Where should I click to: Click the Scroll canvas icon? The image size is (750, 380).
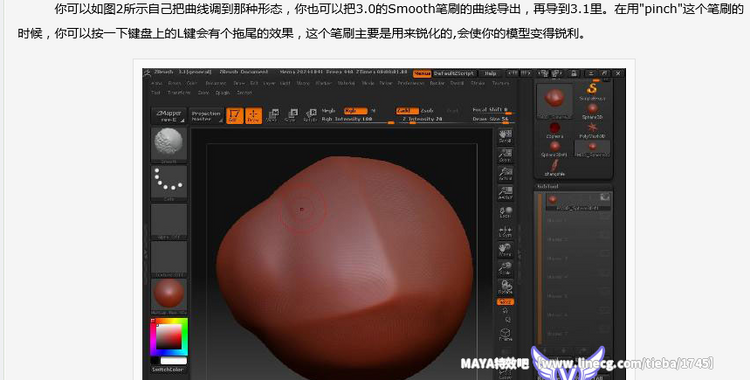pos(505,136)
